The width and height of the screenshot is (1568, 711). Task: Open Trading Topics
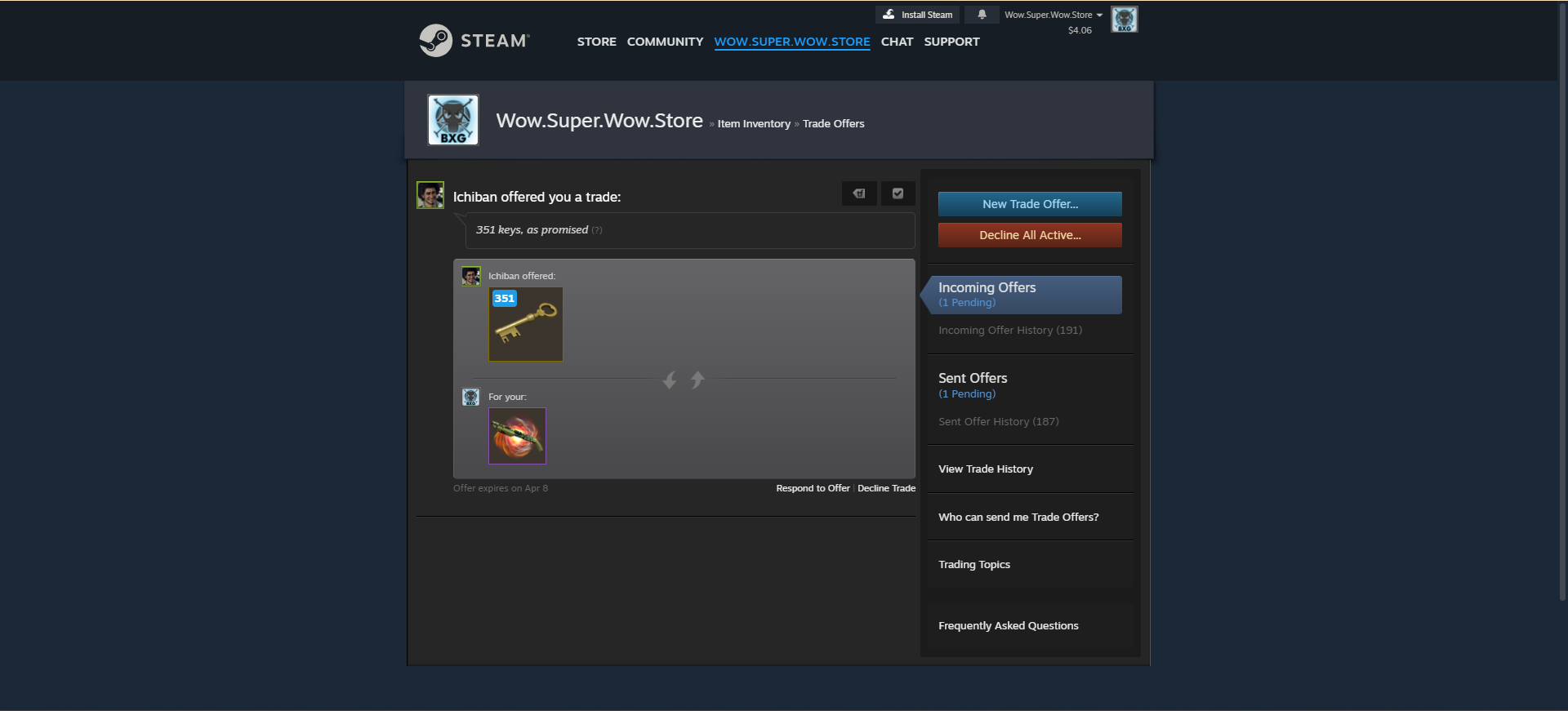(x=974, y=565)
